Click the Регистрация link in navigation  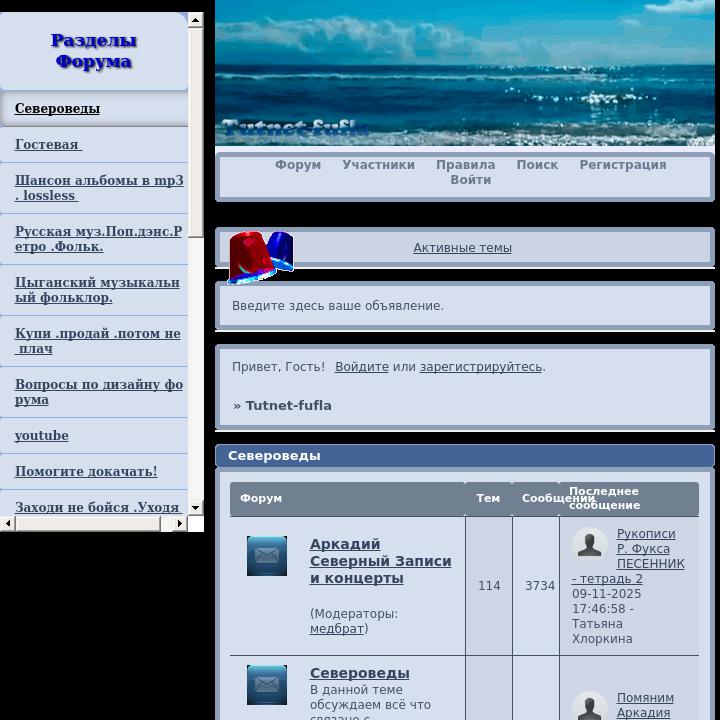(622, 165)
